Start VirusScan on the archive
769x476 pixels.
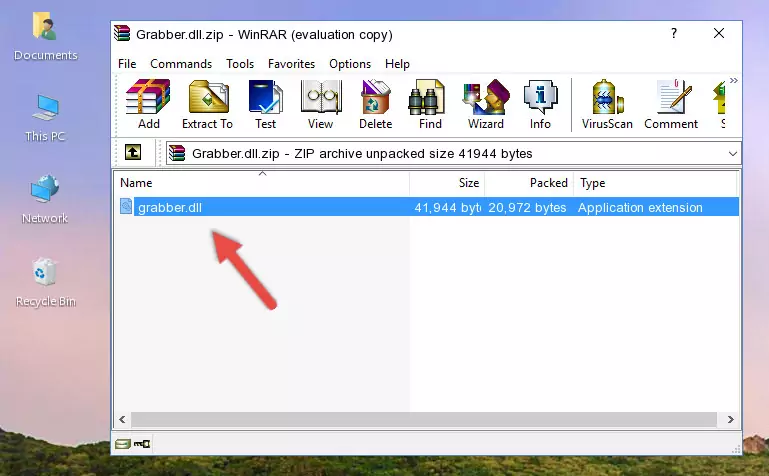tap(607, 104)
